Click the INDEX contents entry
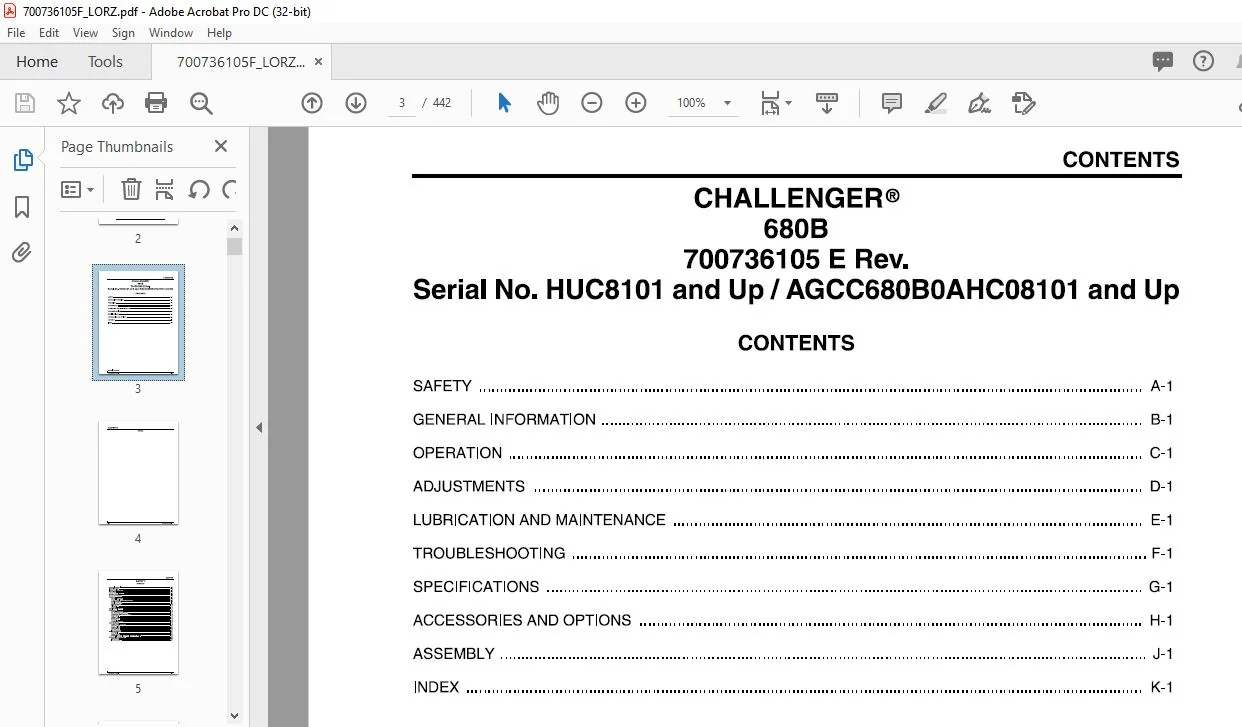1242x727 pixels. (x=793, y=688)
